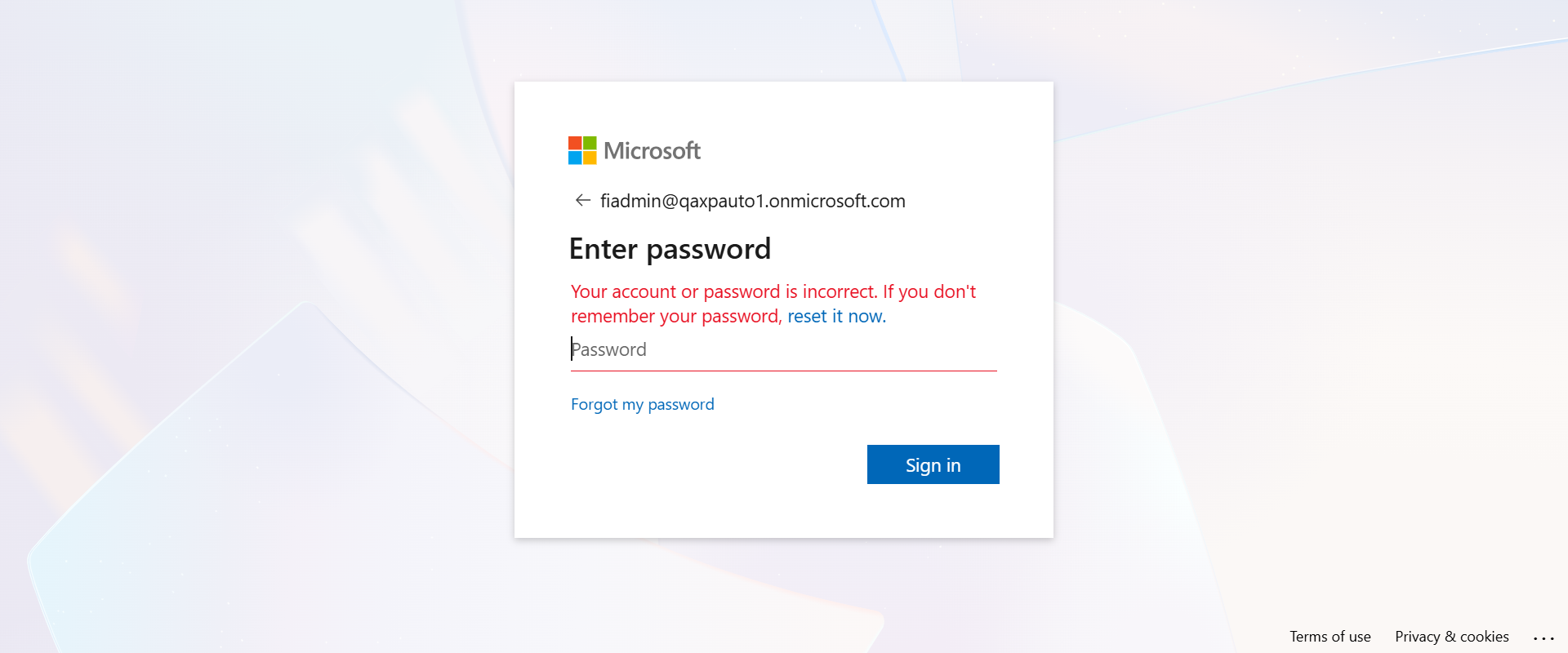Click the back arrow beside the email
Viewport: 1568px width, 653px height.
click(582, 201)
